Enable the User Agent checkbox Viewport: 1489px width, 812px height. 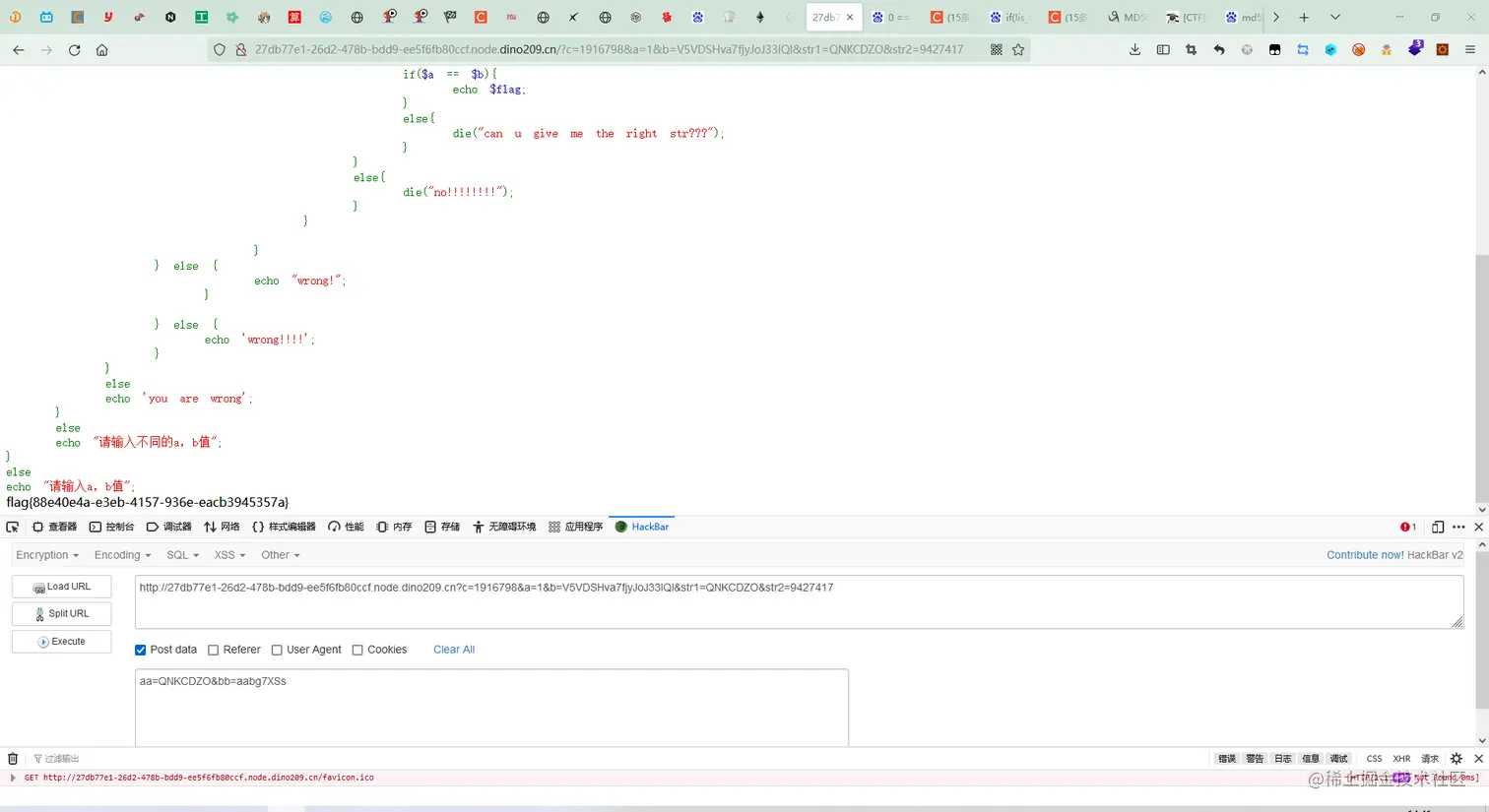(x=277, y=650)
